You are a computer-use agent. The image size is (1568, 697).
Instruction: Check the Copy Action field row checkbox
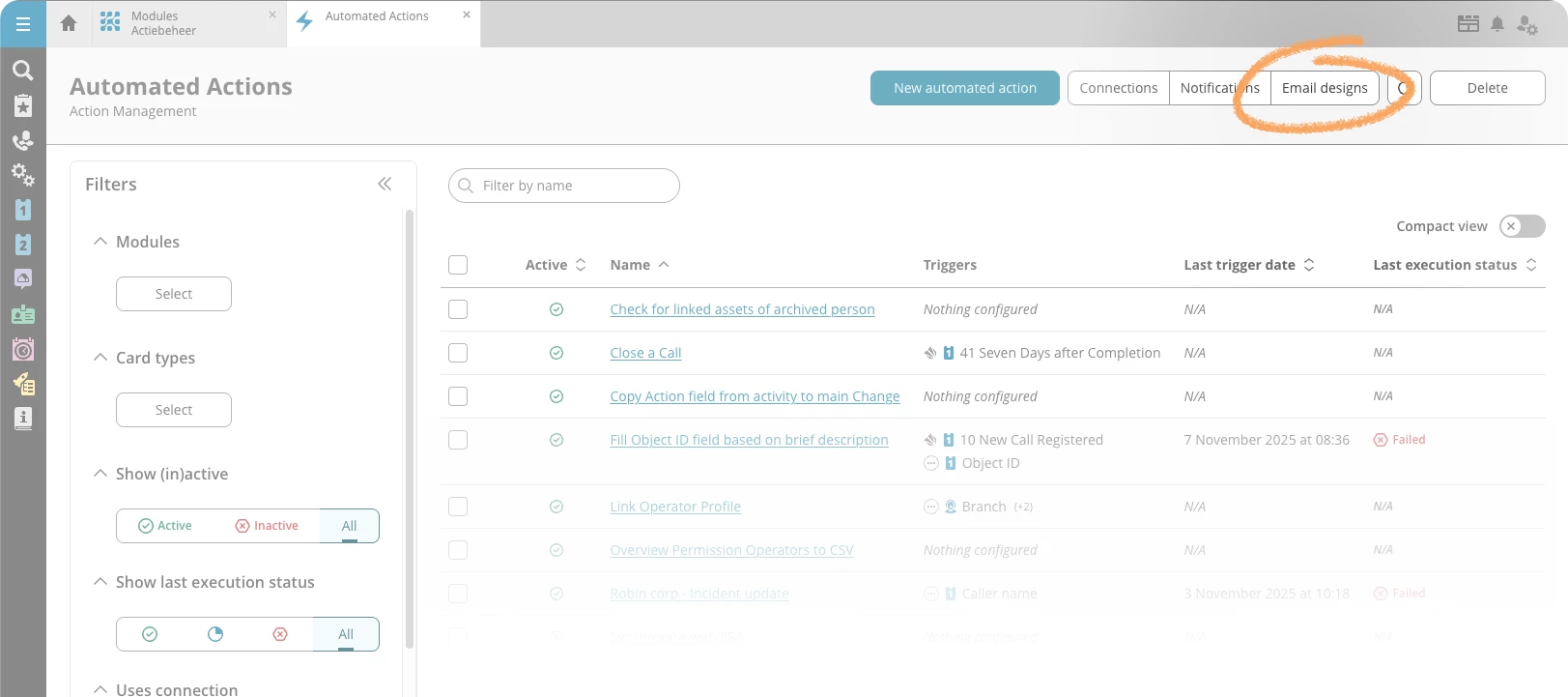(x=458, y=396)
